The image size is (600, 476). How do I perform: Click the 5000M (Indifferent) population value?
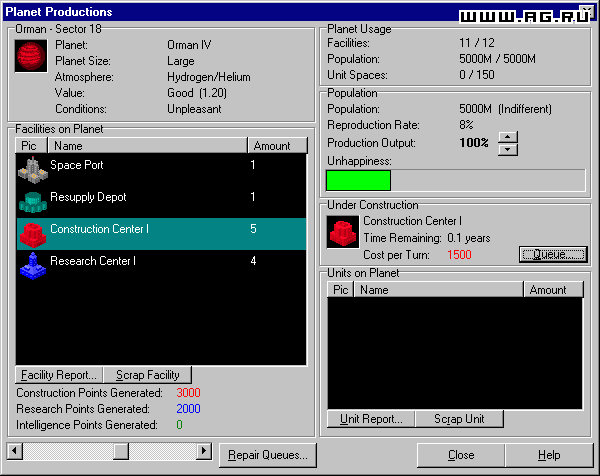point(505,109)
